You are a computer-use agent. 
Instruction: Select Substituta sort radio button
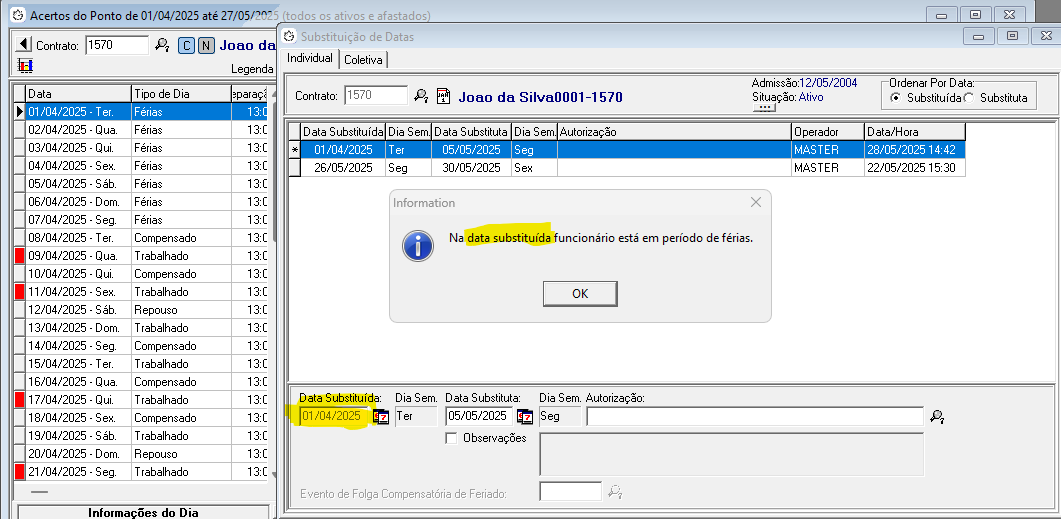click(969, 98)
